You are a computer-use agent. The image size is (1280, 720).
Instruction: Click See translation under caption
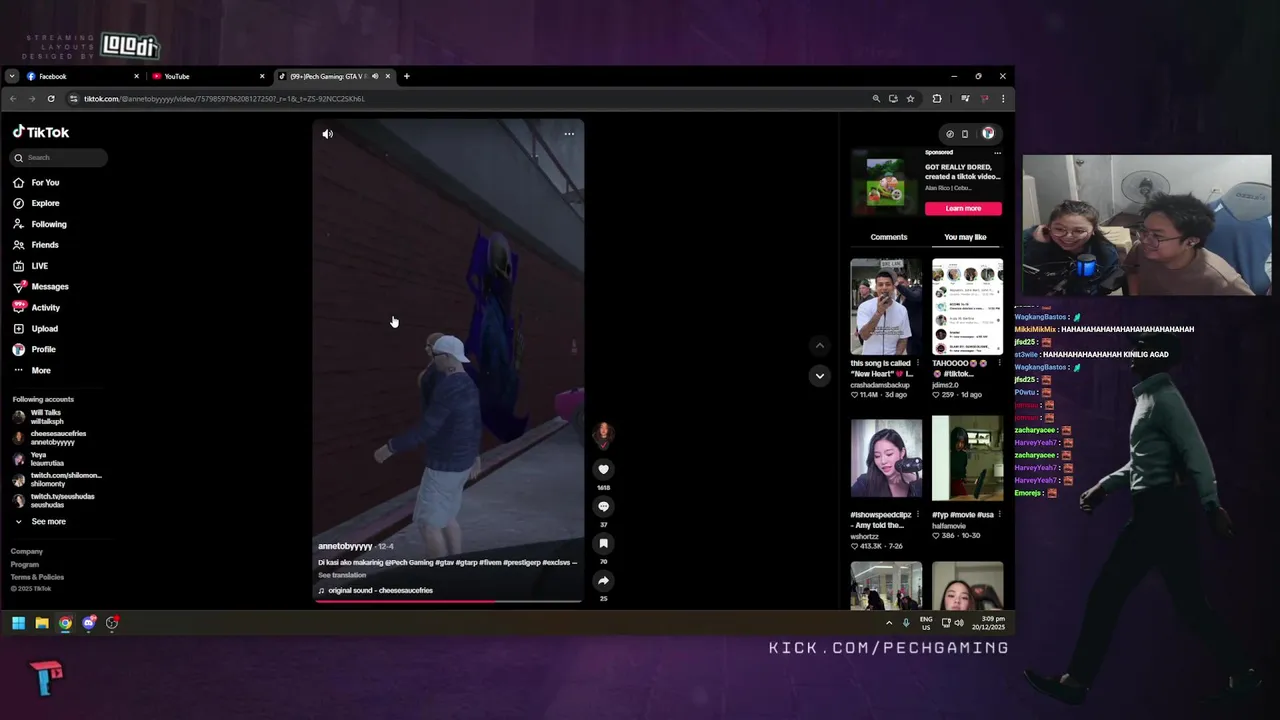pos(342,575)
